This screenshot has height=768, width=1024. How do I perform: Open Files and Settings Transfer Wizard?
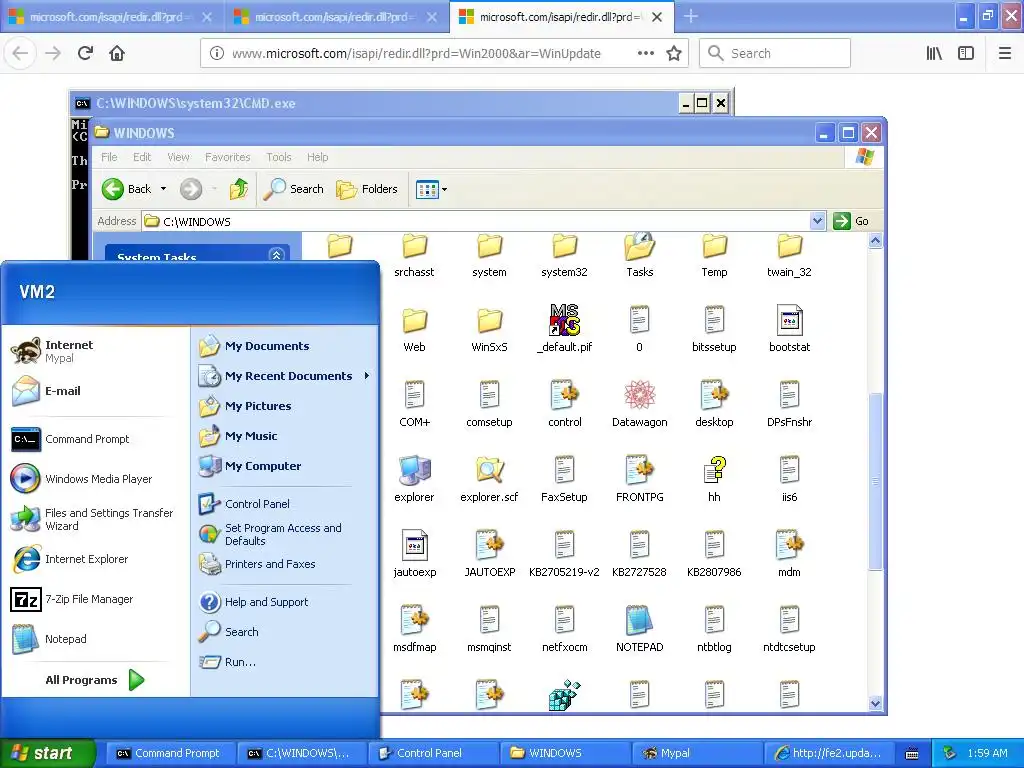(x=92, y=519)
